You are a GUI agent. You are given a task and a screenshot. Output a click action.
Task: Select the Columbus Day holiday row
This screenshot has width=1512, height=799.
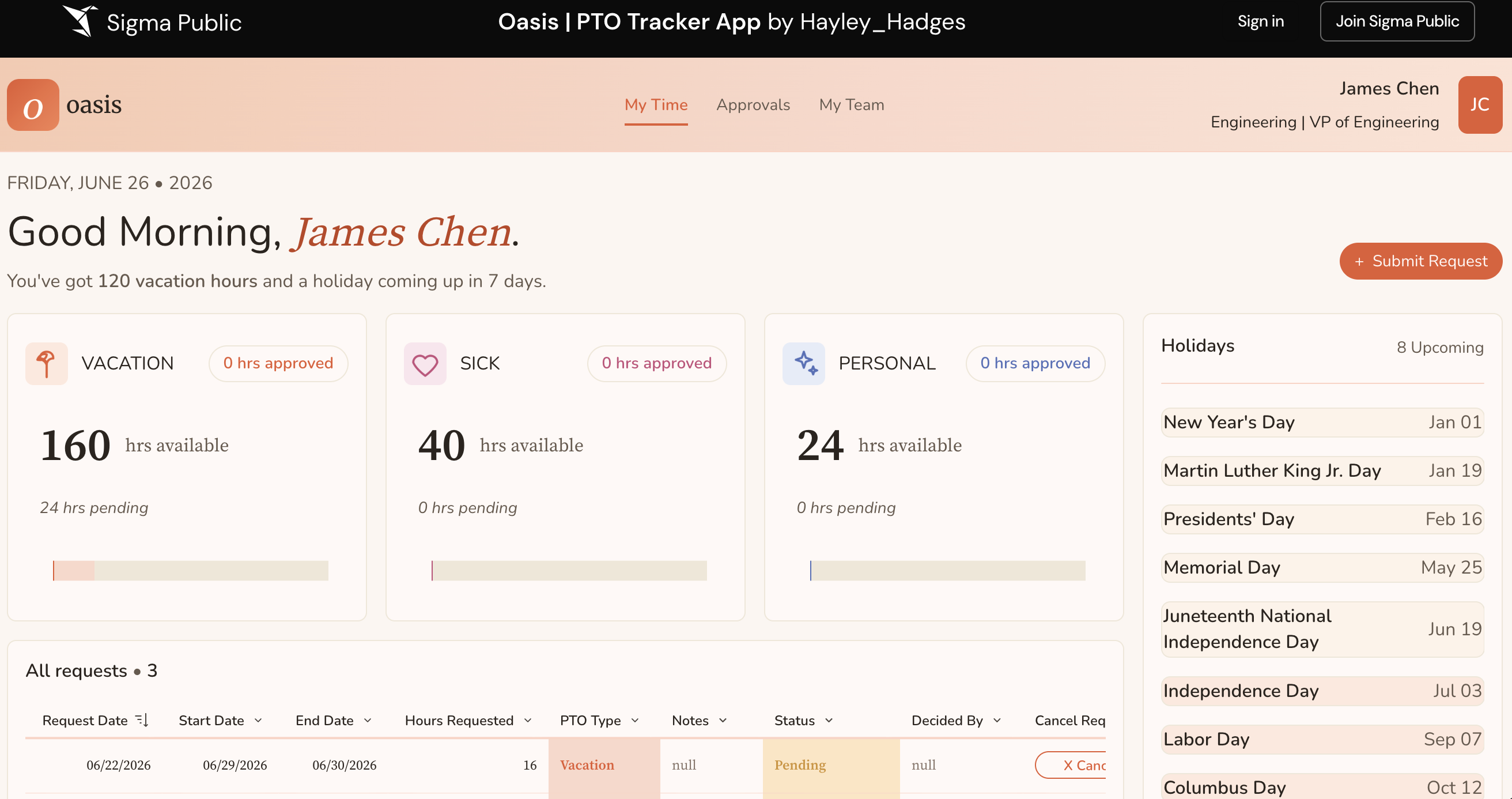point(1322,787)
